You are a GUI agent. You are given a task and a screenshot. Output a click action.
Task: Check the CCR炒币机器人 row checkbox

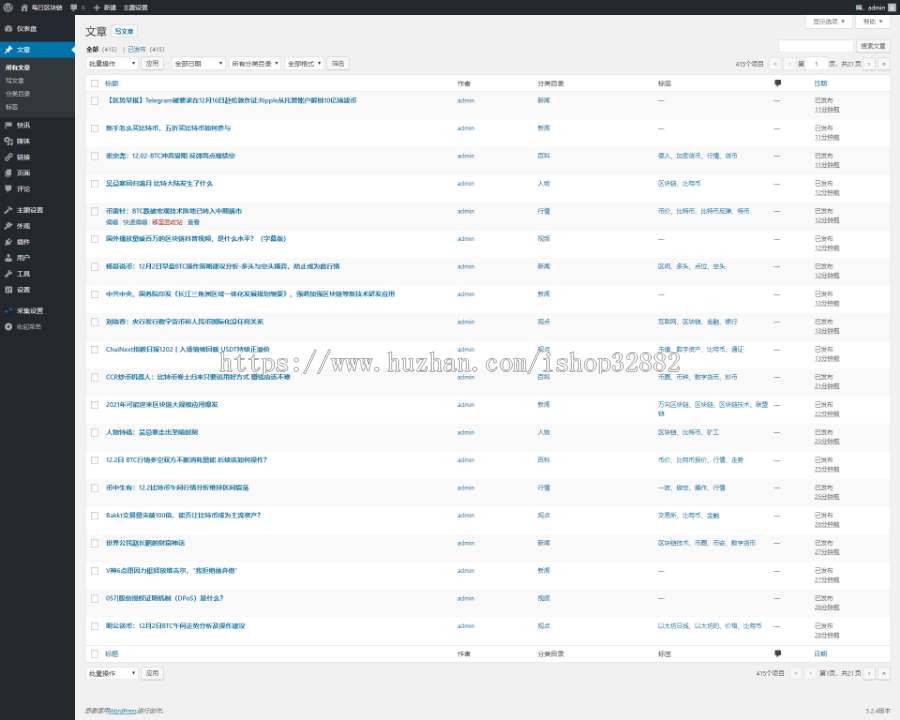95,378
